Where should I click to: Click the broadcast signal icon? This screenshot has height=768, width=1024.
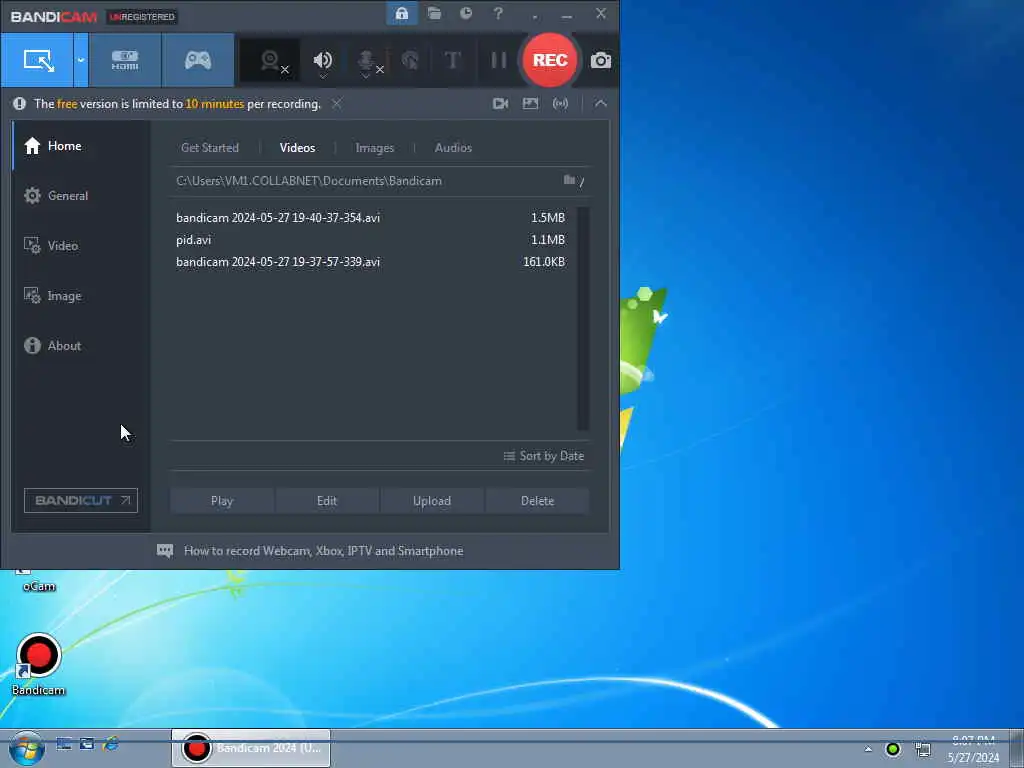coord(560,104)
